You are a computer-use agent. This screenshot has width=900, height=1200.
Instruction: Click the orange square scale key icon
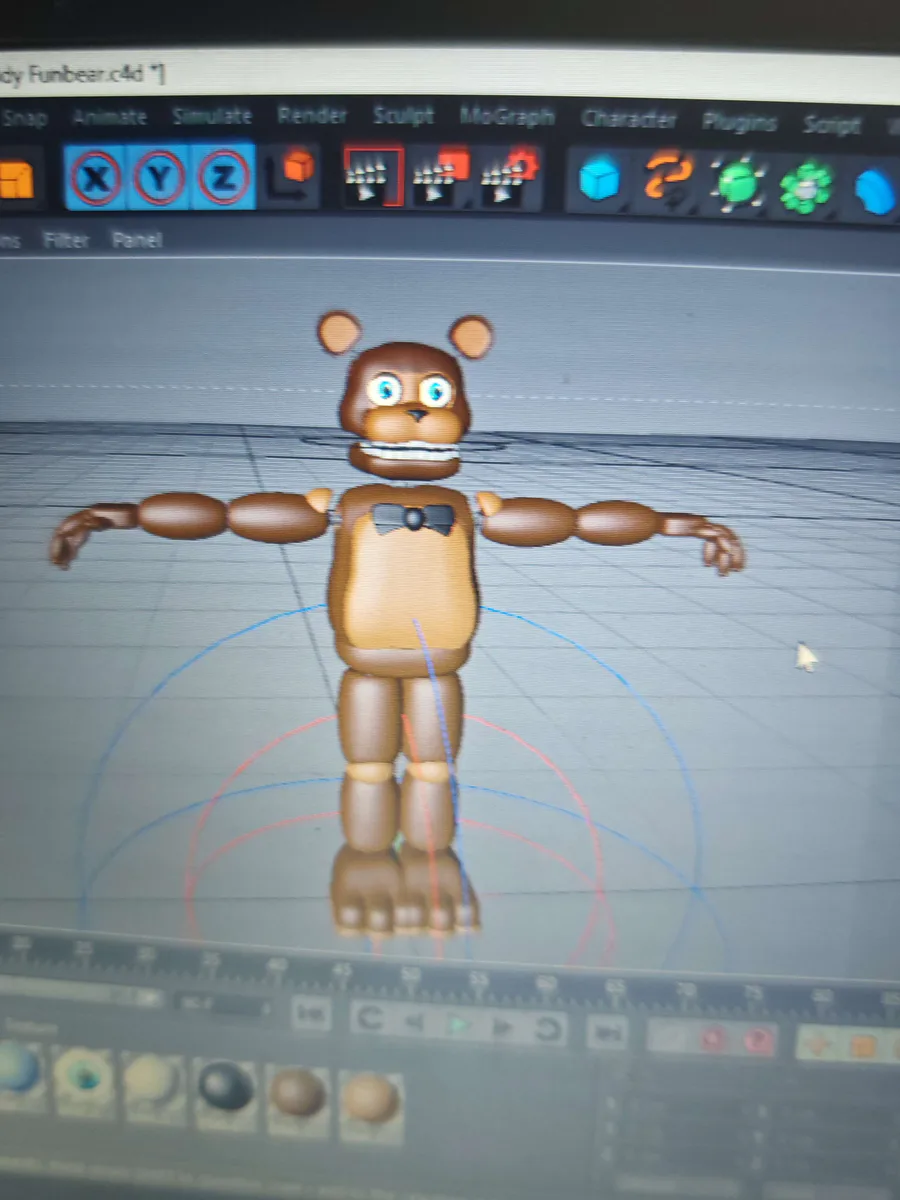point(864,1048)
